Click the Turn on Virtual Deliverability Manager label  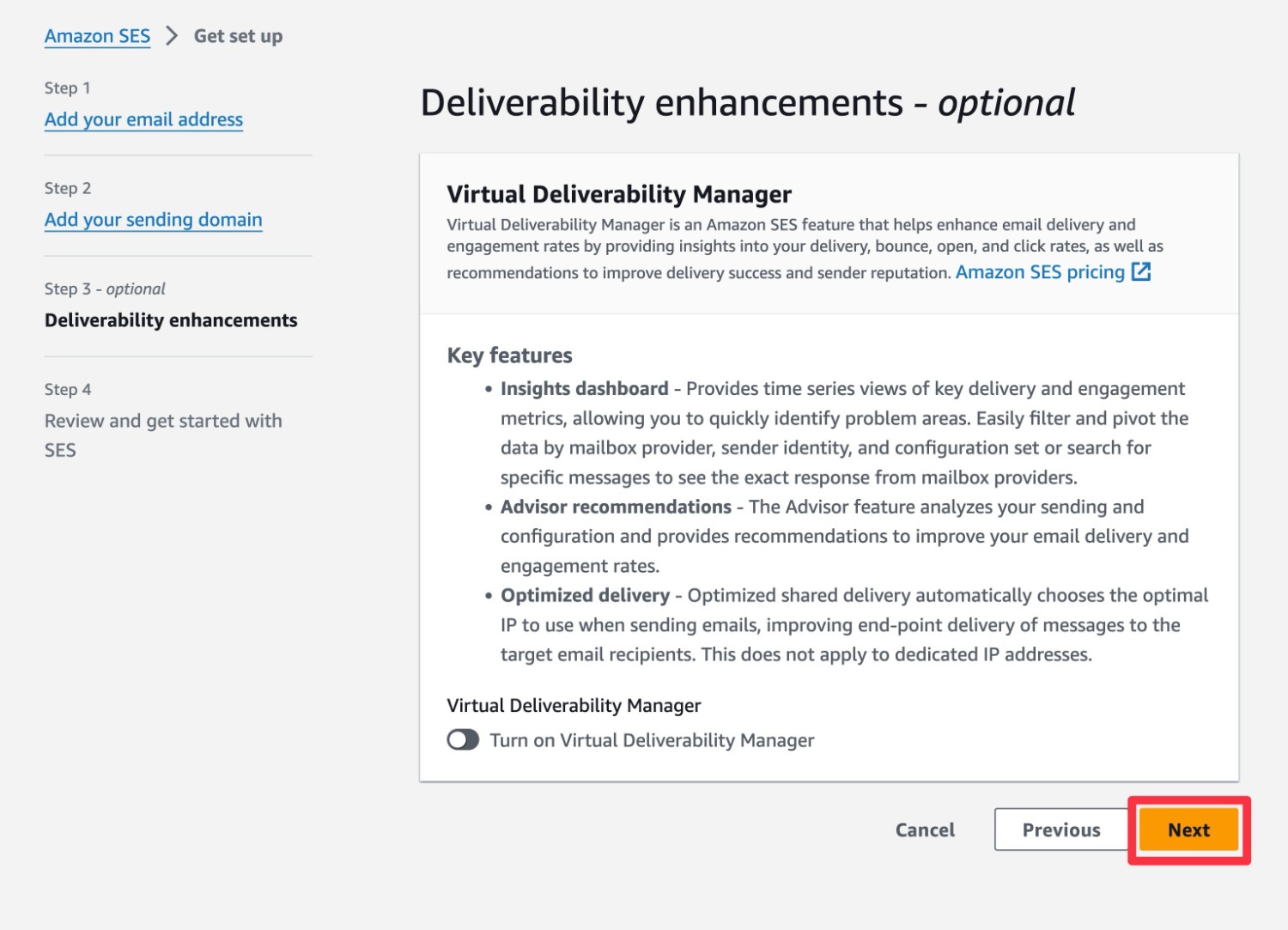point(652,740)
